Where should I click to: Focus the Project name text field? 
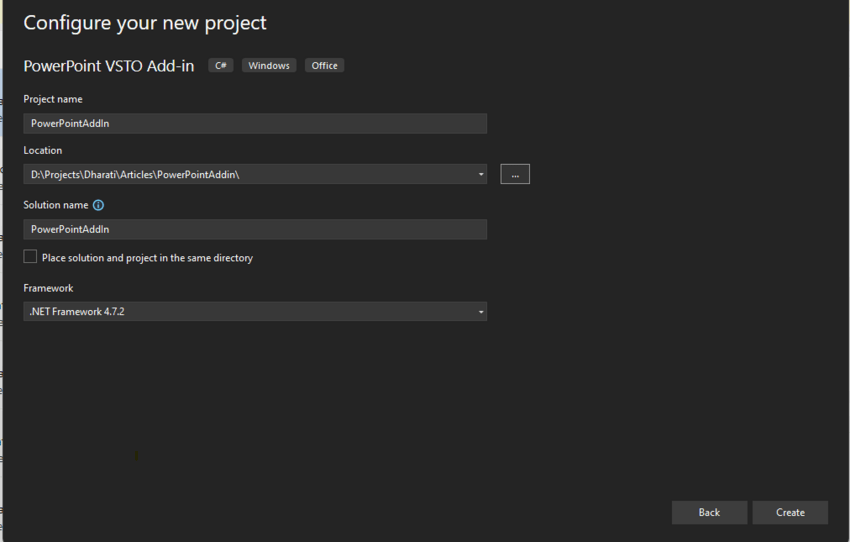coord(255,123)
